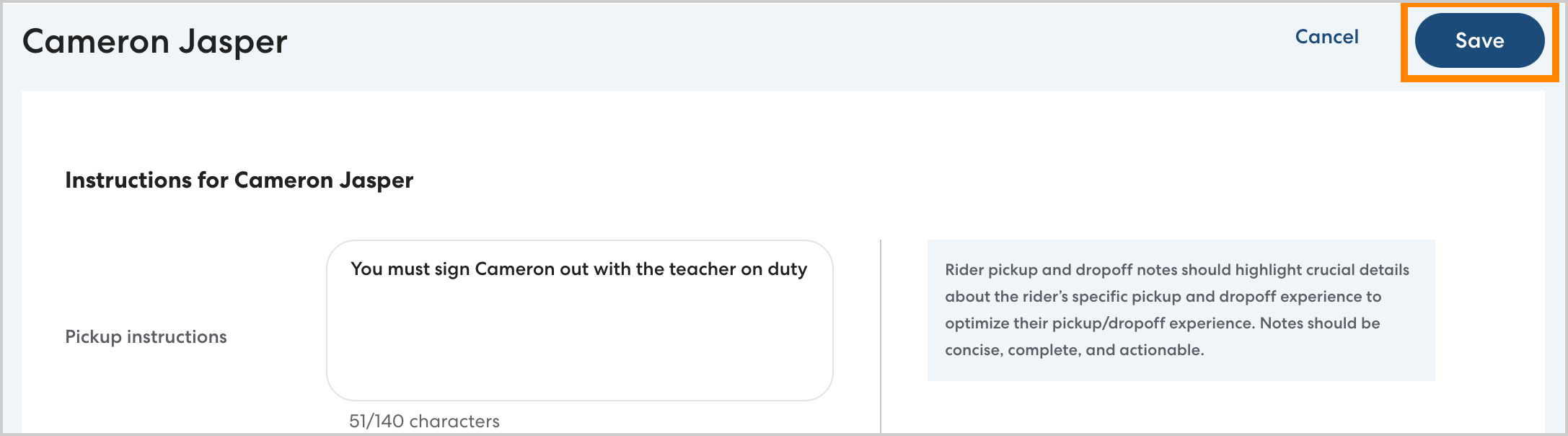Click the word "sign" in the pickup note
Screen dimensions: 1568x436
(x=452, y=269)
